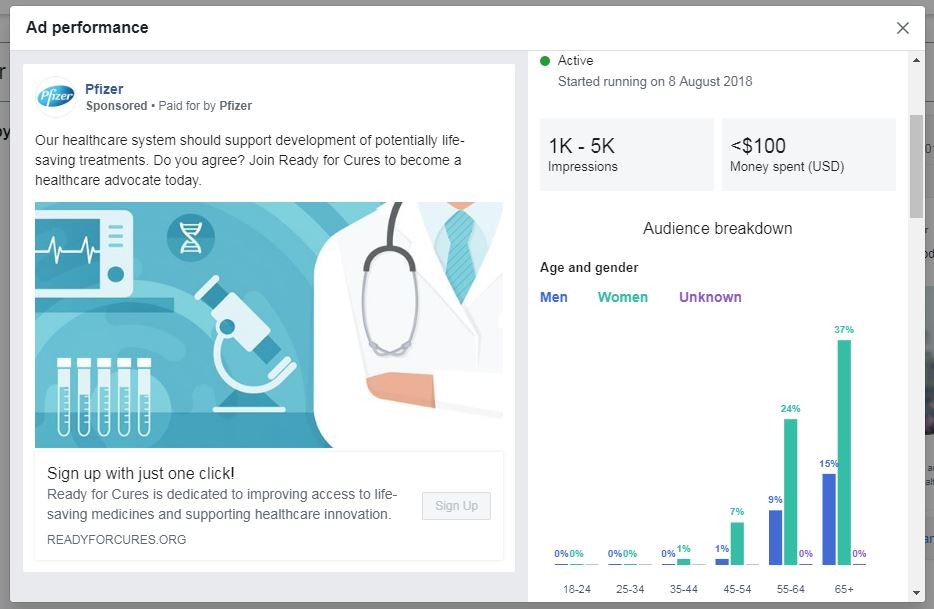Click the 45-54 axis label
This screenshot has width=934, height=609.
tap(737, 589)
